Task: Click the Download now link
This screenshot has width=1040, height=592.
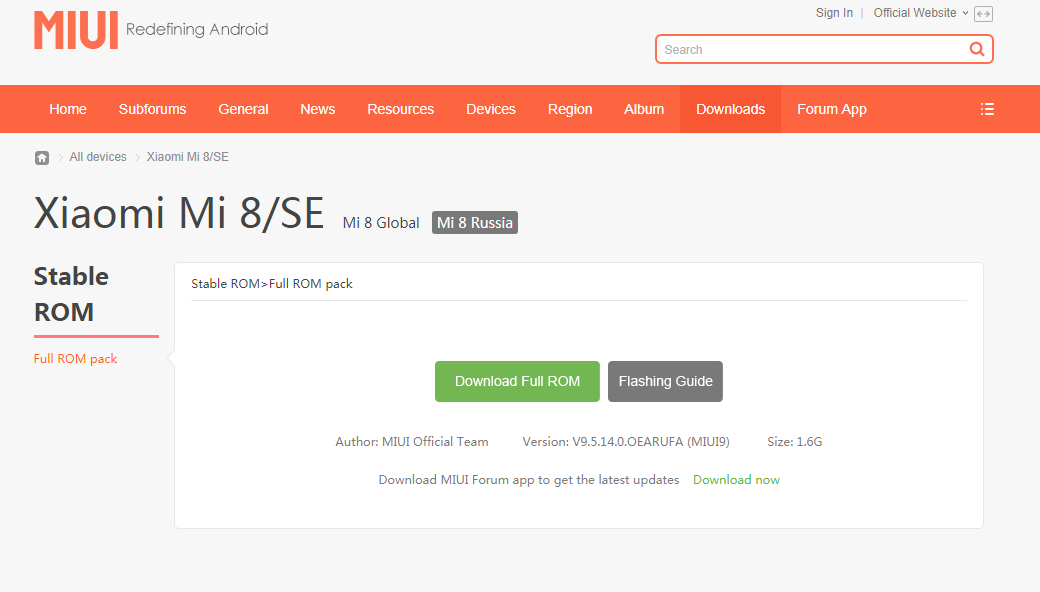Action: [736, 480]
